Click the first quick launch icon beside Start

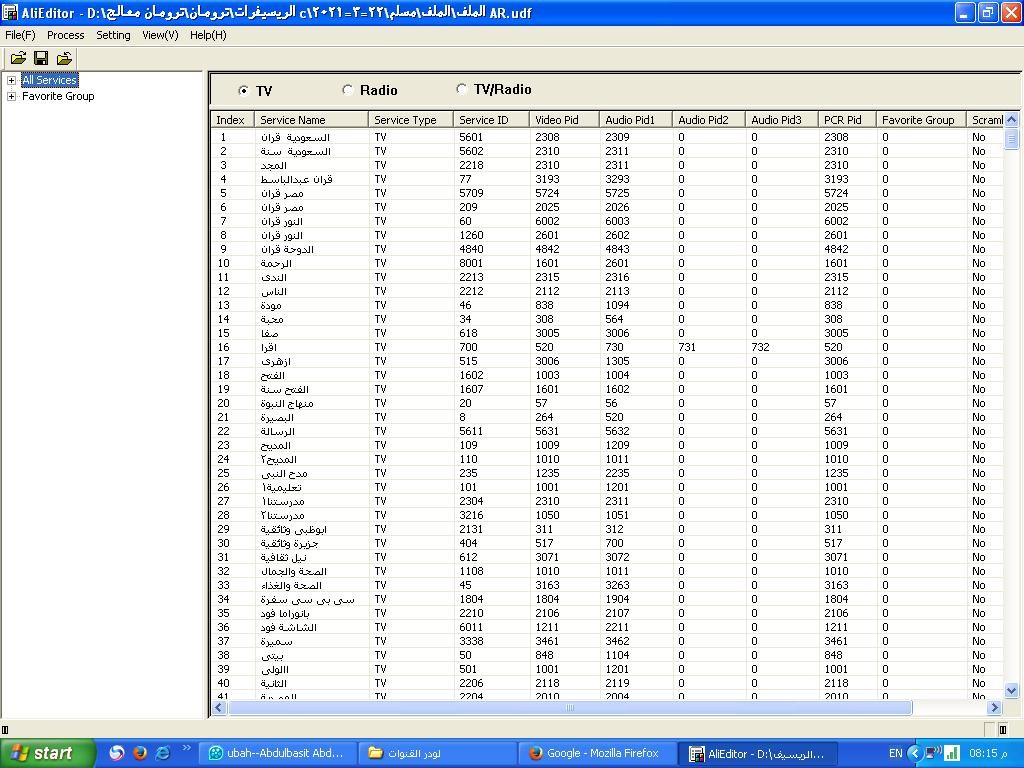click(117, 753)
